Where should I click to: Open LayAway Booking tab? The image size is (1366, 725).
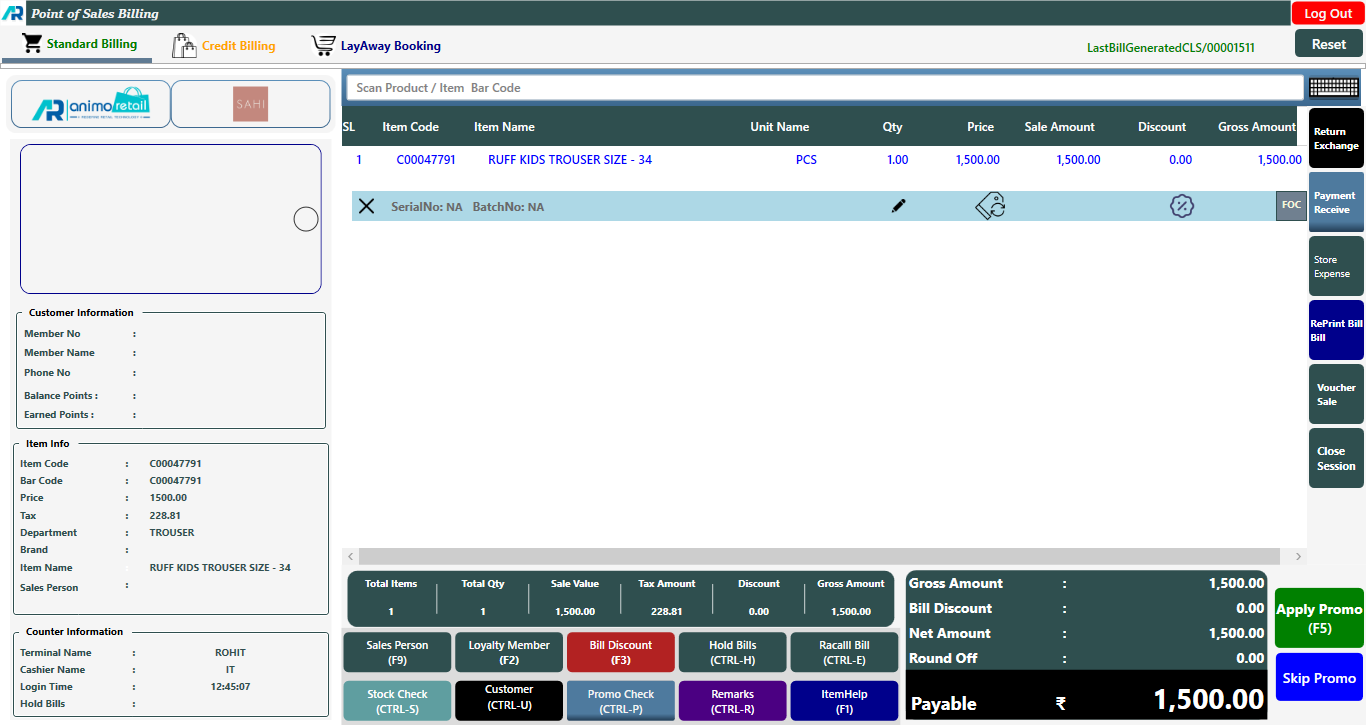click(x=376, y=46)
